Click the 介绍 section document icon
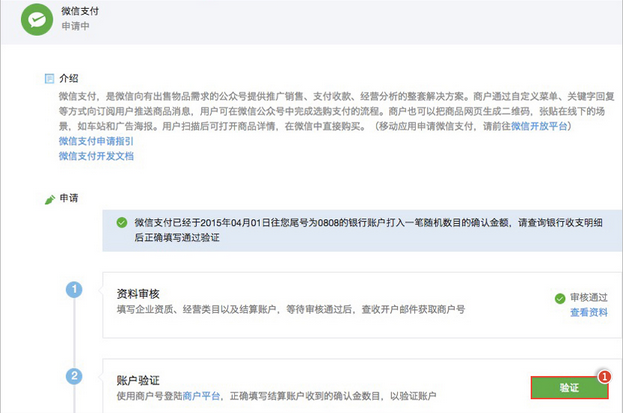The image size is (624, 413). pyautogui.click(x=49, y=78)
